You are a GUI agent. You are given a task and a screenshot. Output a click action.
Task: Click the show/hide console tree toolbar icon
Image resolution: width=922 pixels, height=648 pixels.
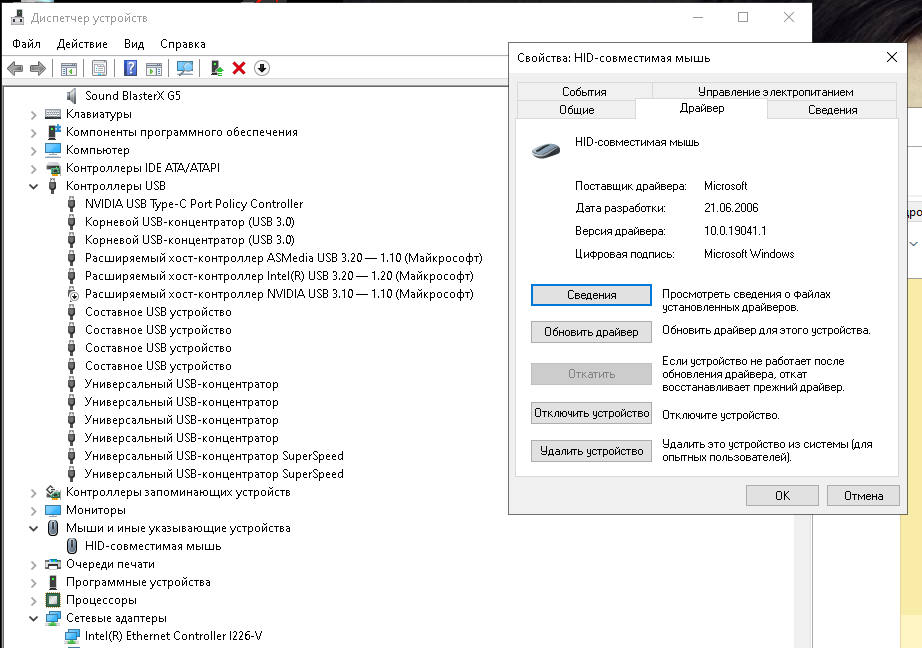pyautogui.click(x=69, y=68)
